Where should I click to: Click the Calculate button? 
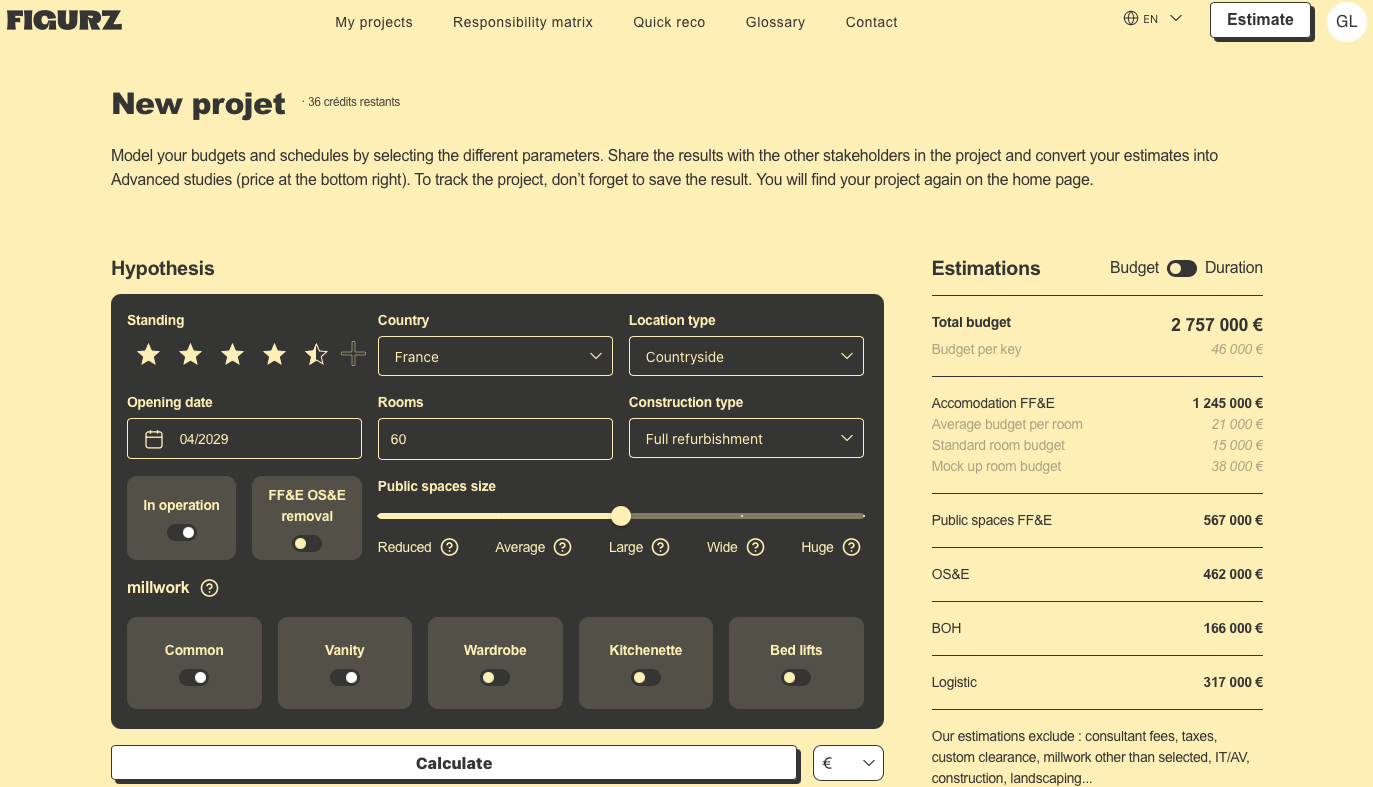(454, 762)
